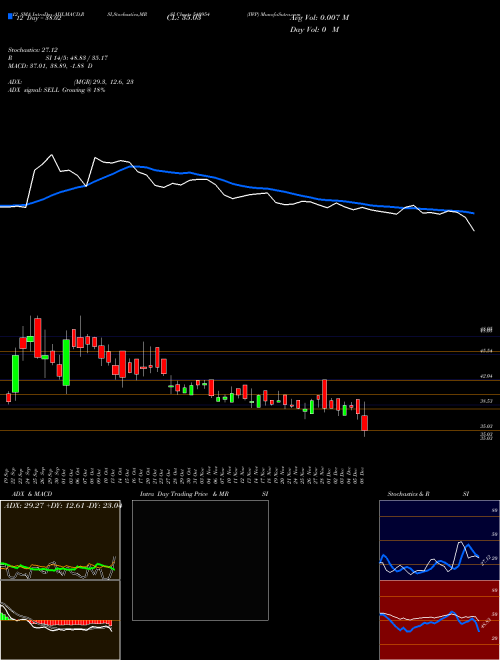Click the 'ADX: 29.27 +DY: 12.61 -DY: 23.0' readout
Image resolution: width=500 pixels, height=660 pixels.
[x=63, y=506]
